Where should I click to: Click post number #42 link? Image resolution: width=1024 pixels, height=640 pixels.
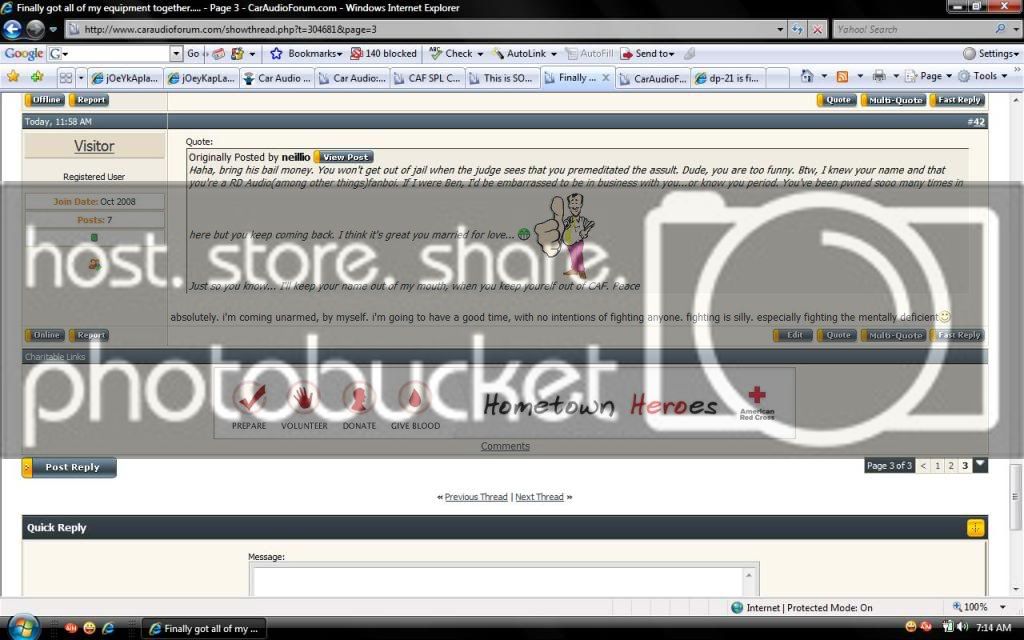(976, 122)
